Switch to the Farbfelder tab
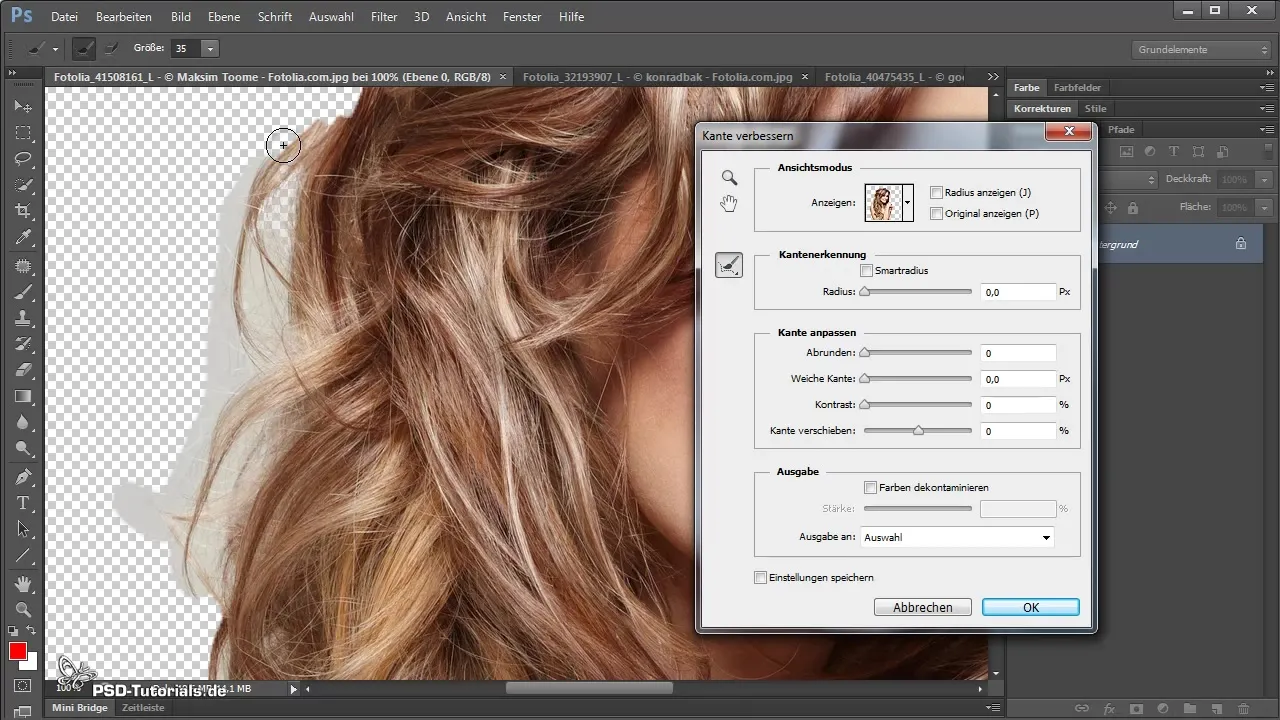Image resolution: width=1280 pixels, height=720 pixels. 1077,88
